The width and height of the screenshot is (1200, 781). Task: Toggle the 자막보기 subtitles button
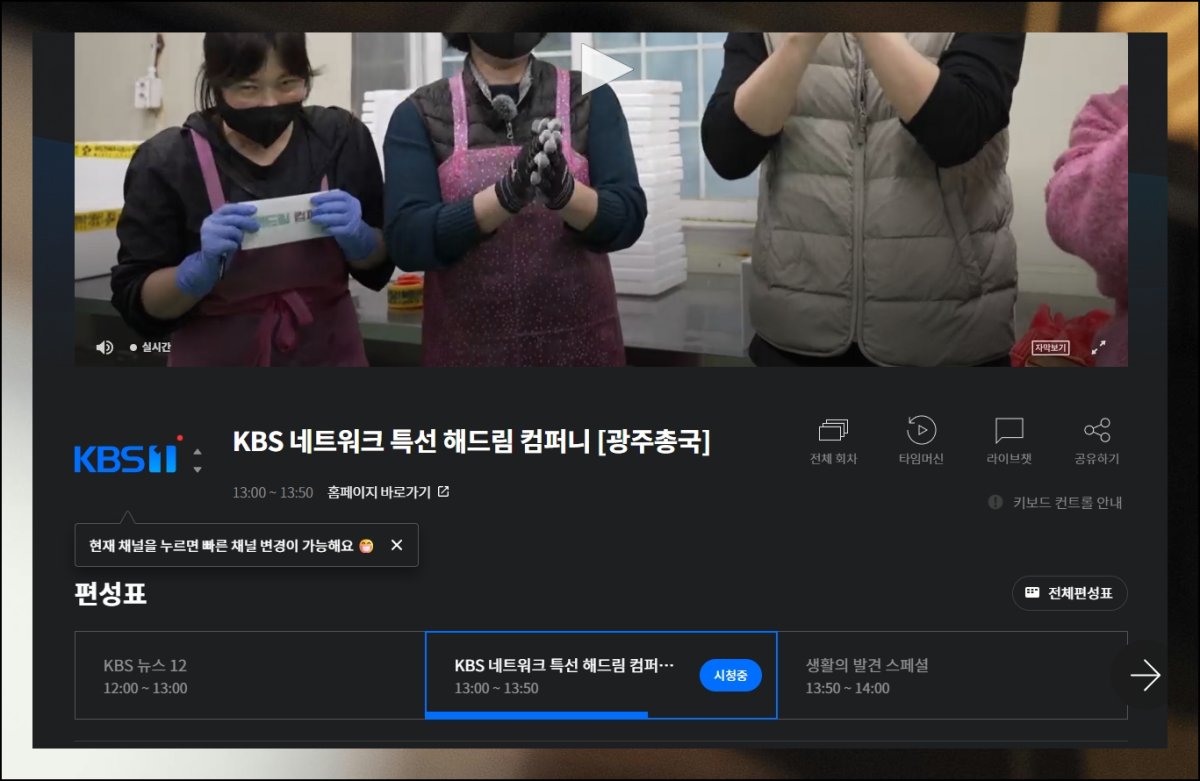coord(1051,348)
